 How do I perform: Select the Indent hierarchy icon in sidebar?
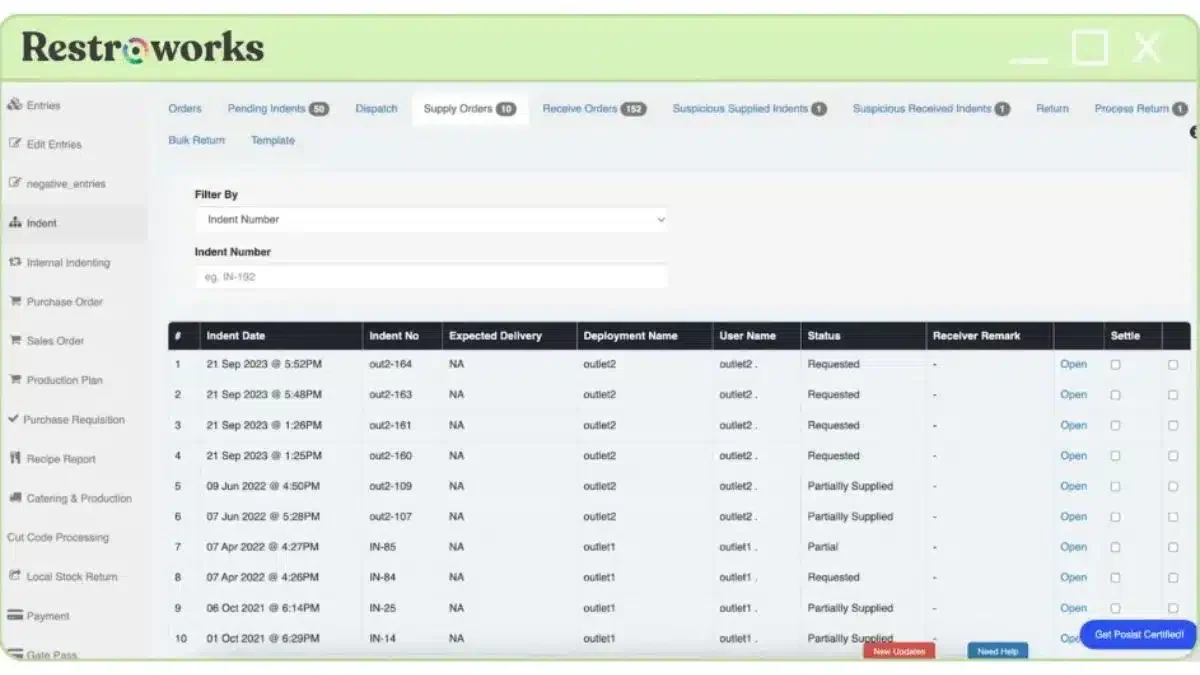(15, 223)
